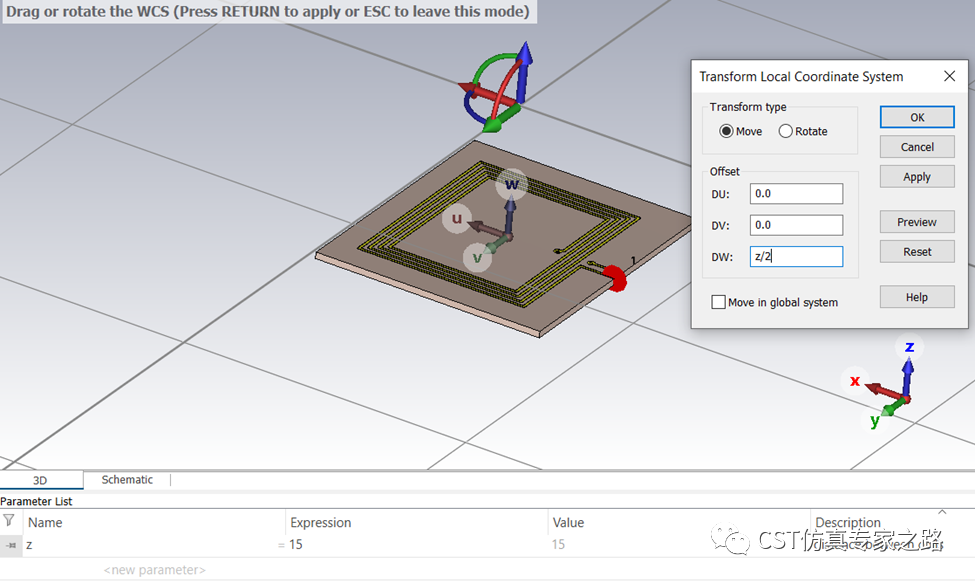Click the Reset button

[x=917, y=252]
